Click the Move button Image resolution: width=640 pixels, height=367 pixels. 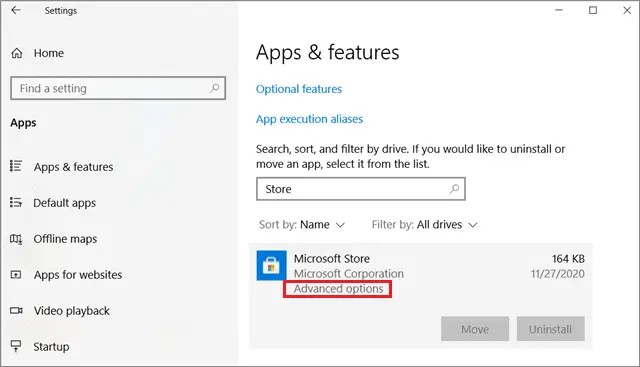tap(475, 329)
